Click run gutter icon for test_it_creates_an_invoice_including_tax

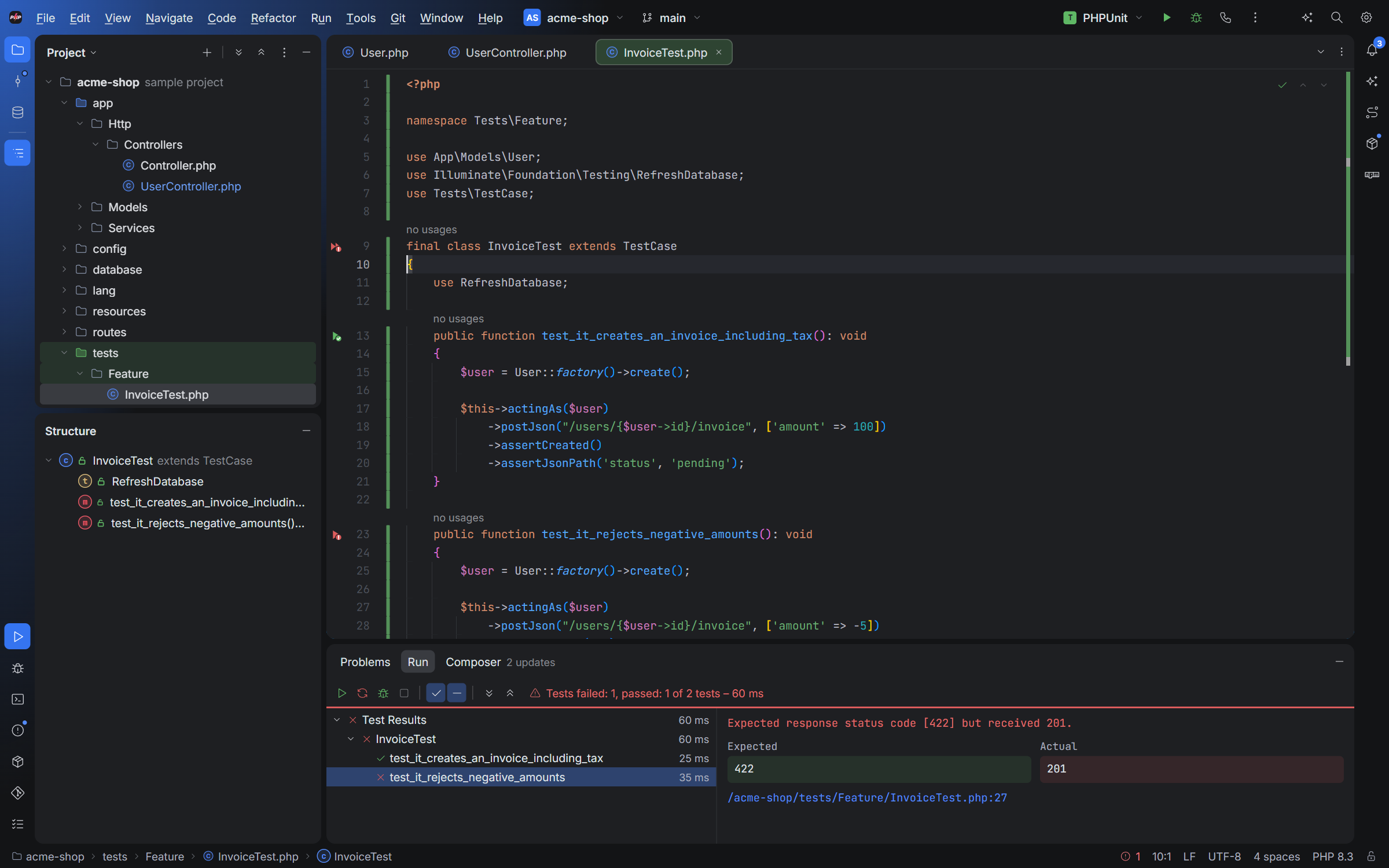(337, 336)
